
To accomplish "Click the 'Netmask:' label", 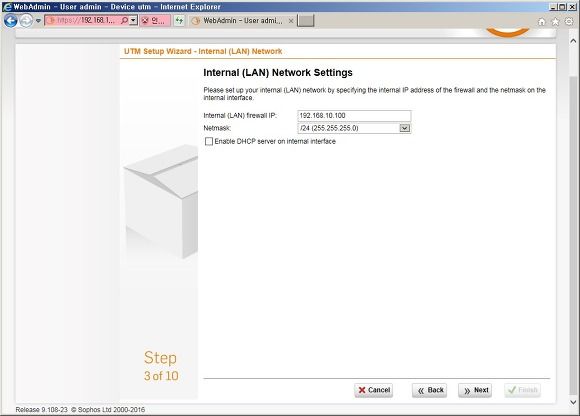I will (x=217, y=128).
